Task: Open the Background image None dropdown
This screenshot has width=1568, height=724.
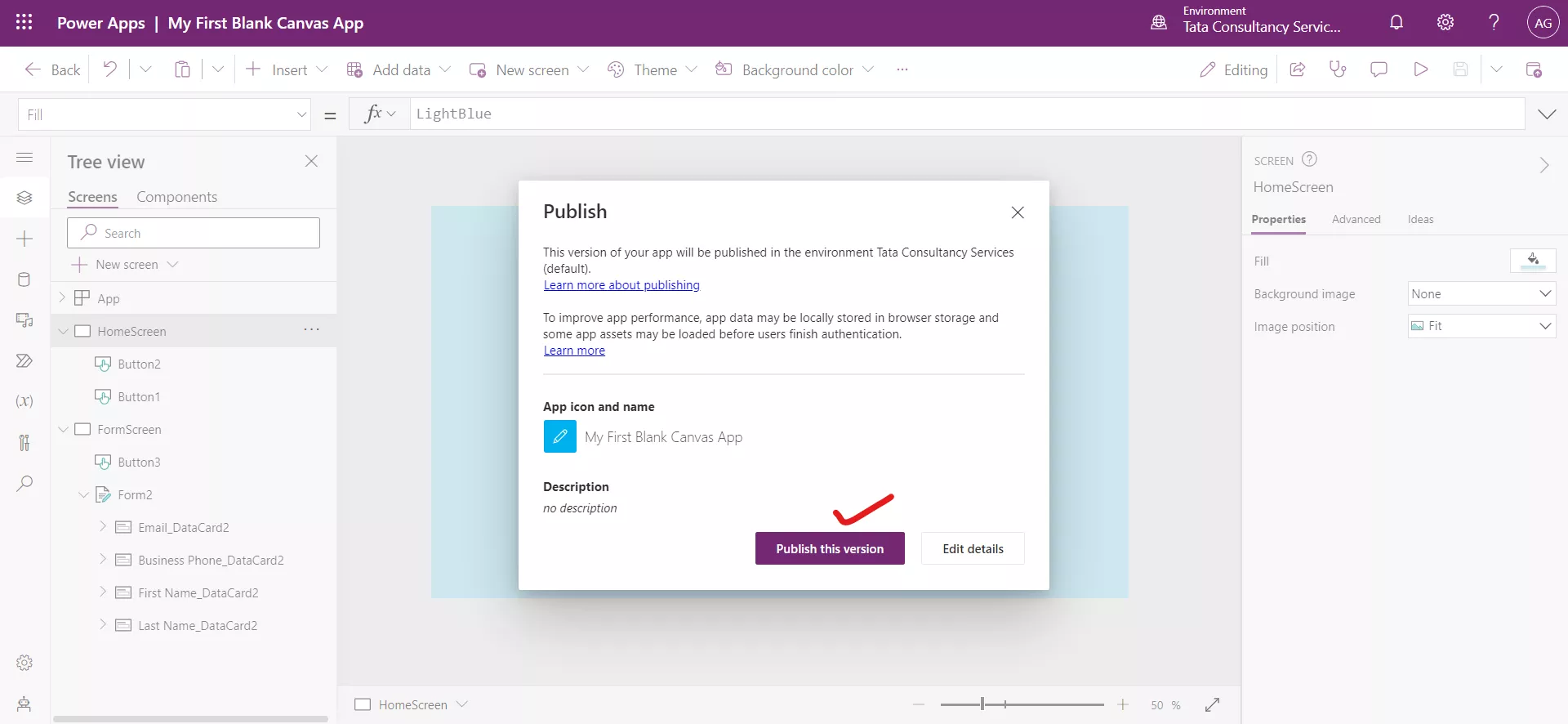Action: (x=1481, y=293)
